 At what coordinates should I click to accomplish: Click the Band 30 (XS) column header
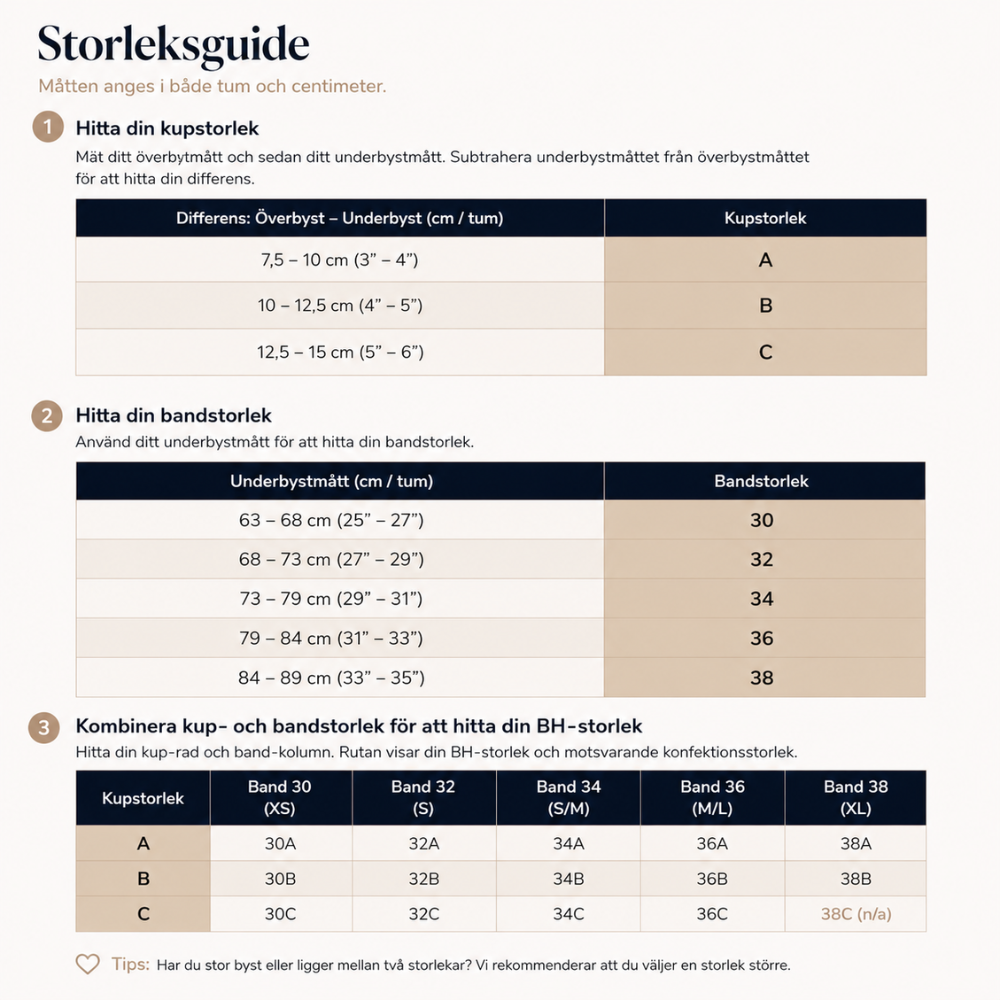point(281,797)
